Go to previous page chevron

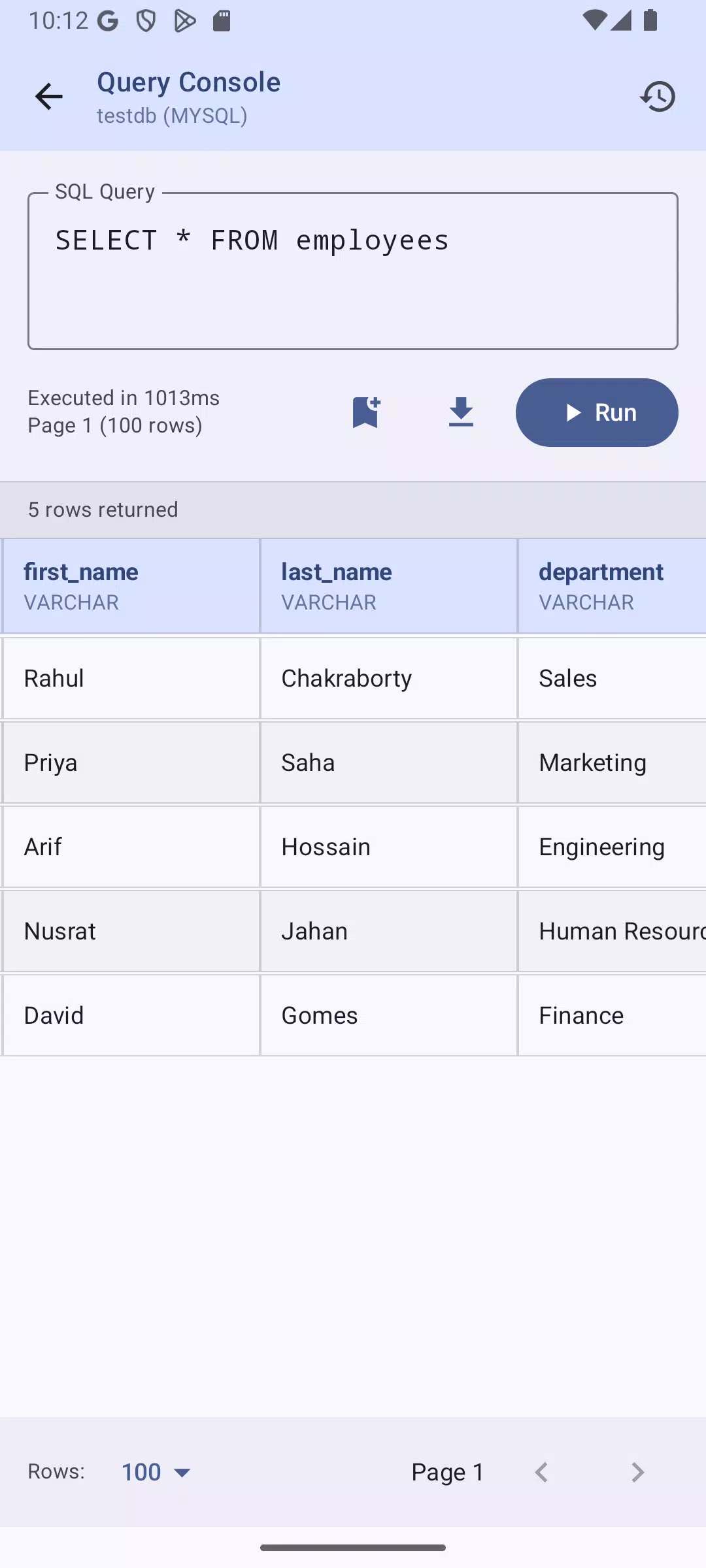coord(541,1472)
